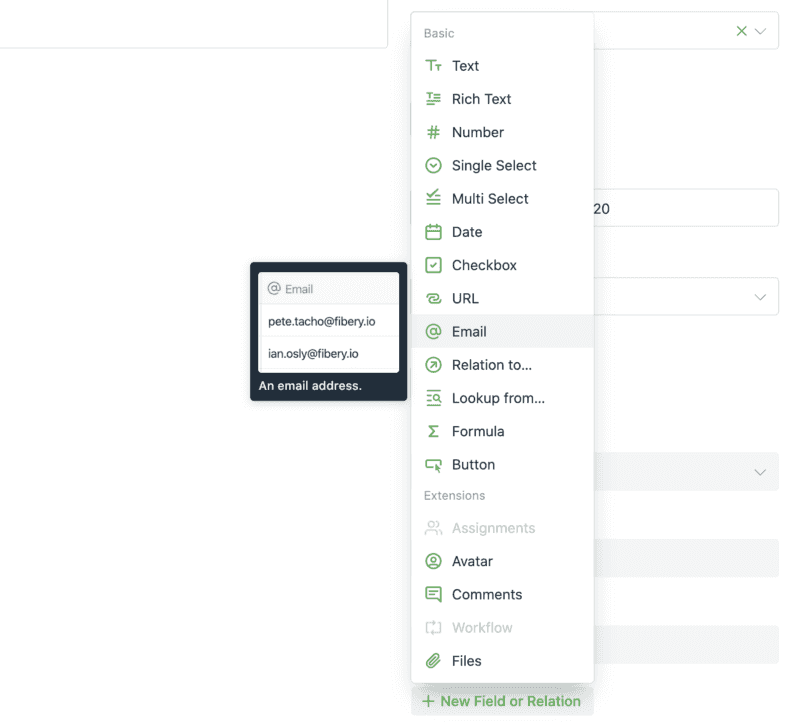Select the Relation to... option
Screen dimensions: 800x723
point(491,365)
